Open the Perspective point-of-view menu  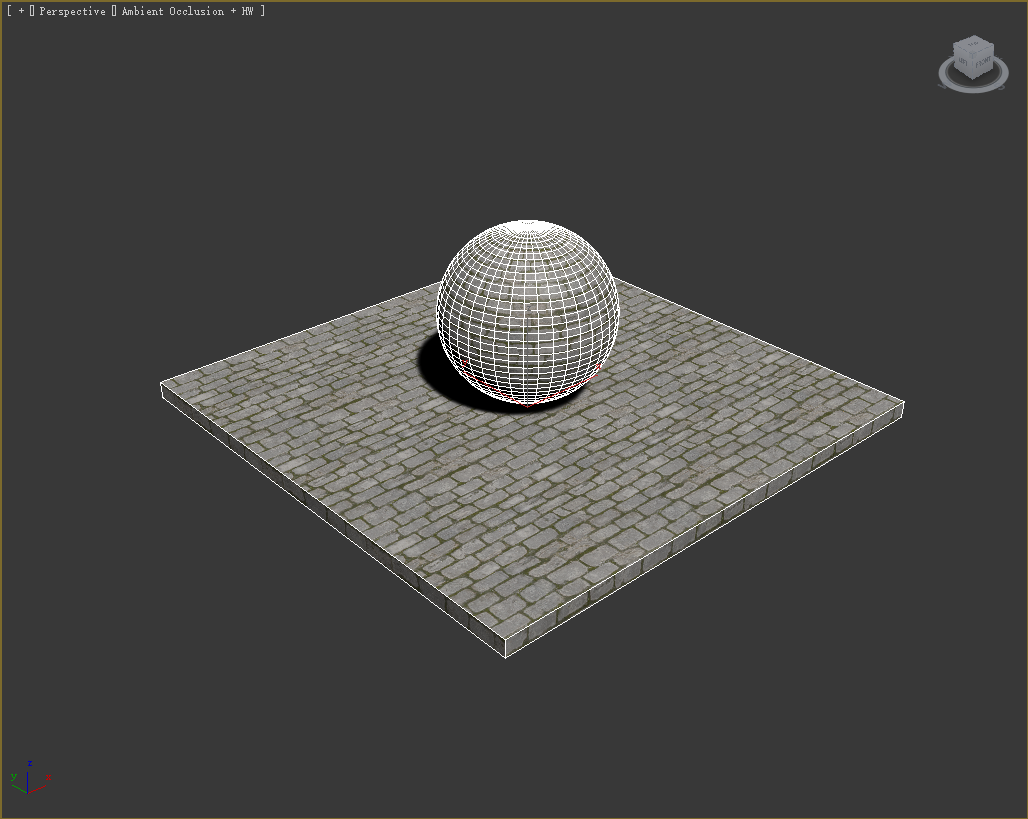[72, 11]
